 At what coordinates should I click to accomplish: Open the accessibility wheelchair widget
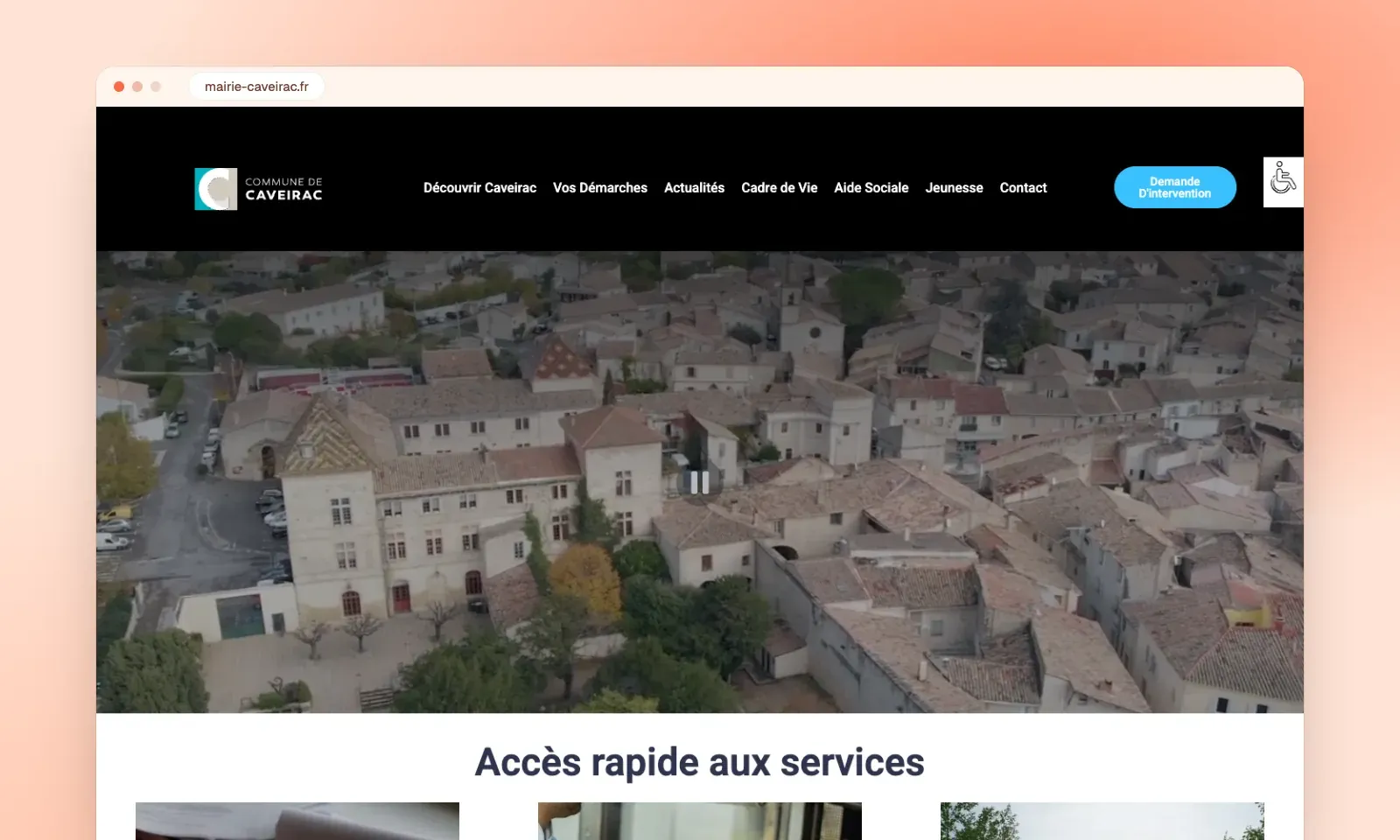(1283, 181)
